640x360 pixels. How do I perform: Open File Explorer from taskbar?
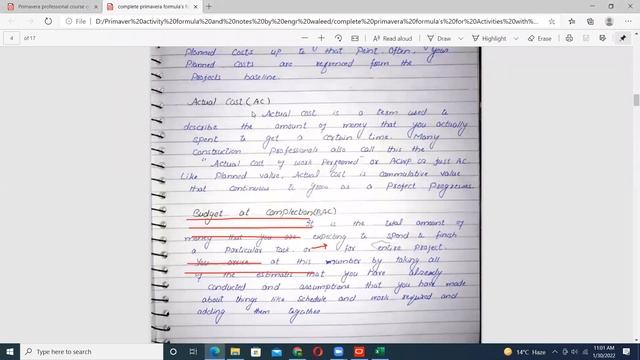tap(235, 351)
